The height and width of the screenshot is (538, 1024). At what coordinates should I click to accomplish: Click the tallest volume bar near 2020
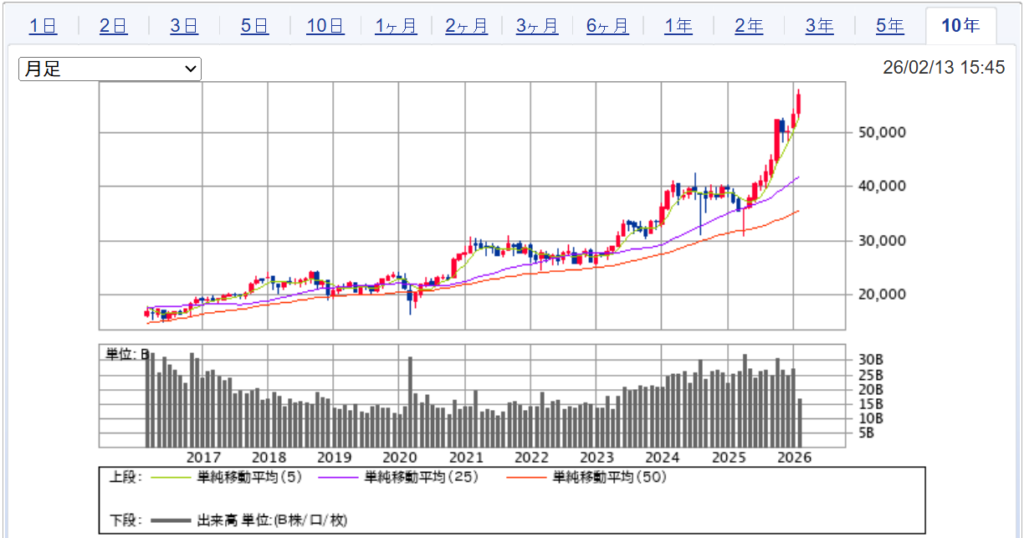point(410,402)
